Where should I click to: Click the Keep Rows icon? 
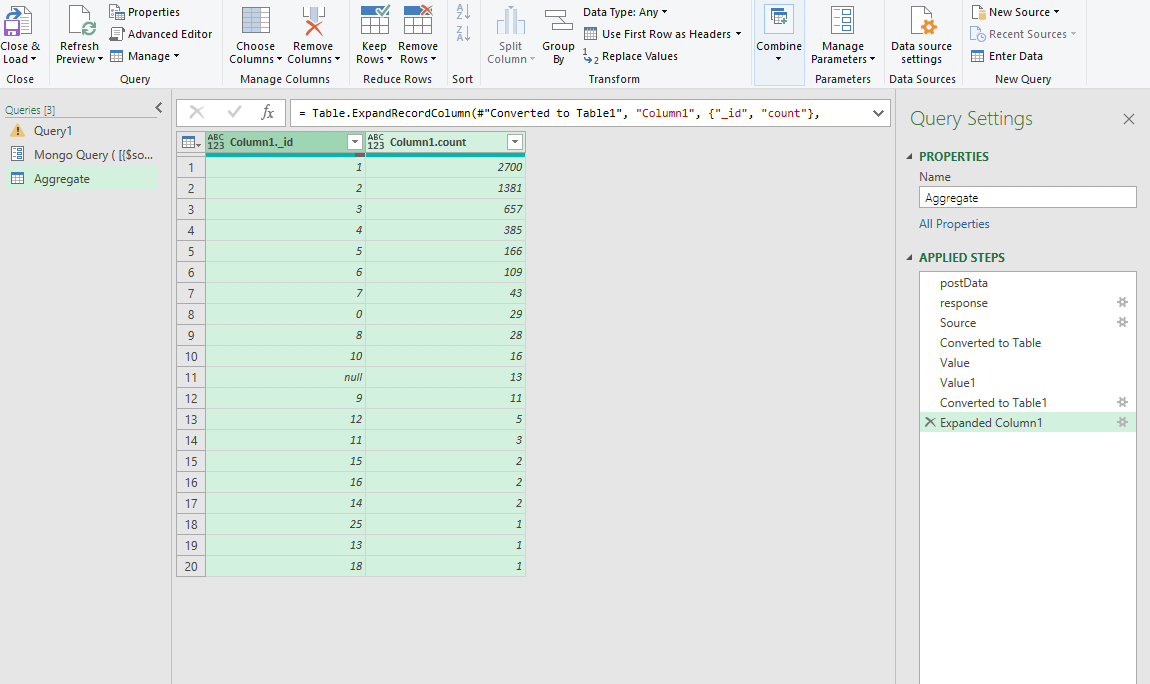tap(375, 21)
